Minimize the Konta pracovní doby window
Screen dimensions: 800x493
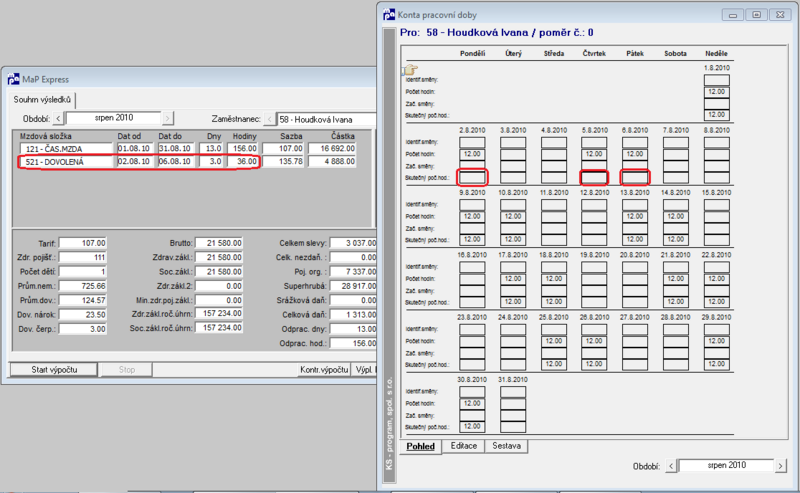tap(733, 15)
